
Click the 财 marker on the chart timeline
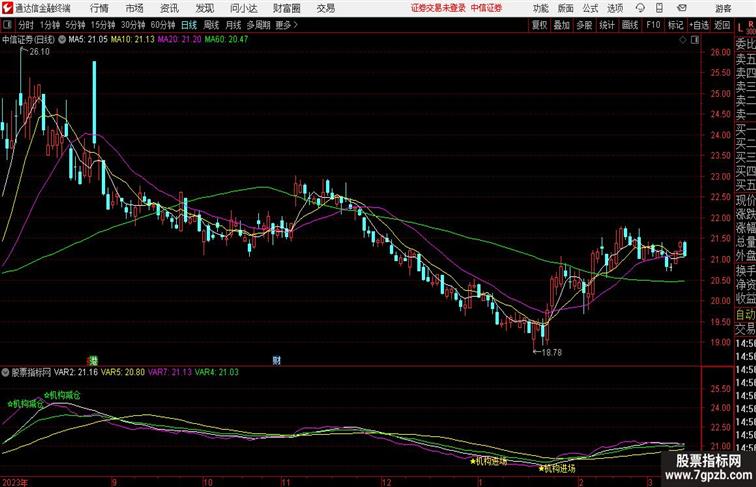pos(276,360)
